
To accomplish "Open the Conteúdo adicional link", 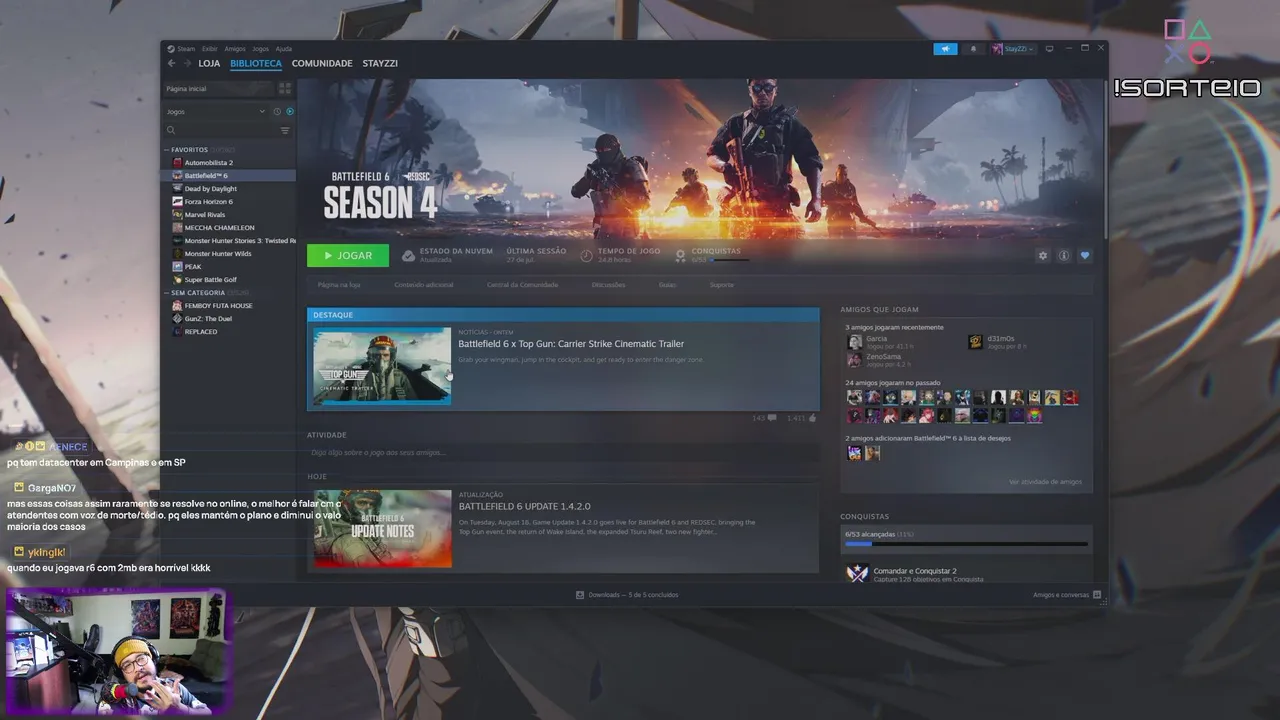I will (x=424, y=285).
